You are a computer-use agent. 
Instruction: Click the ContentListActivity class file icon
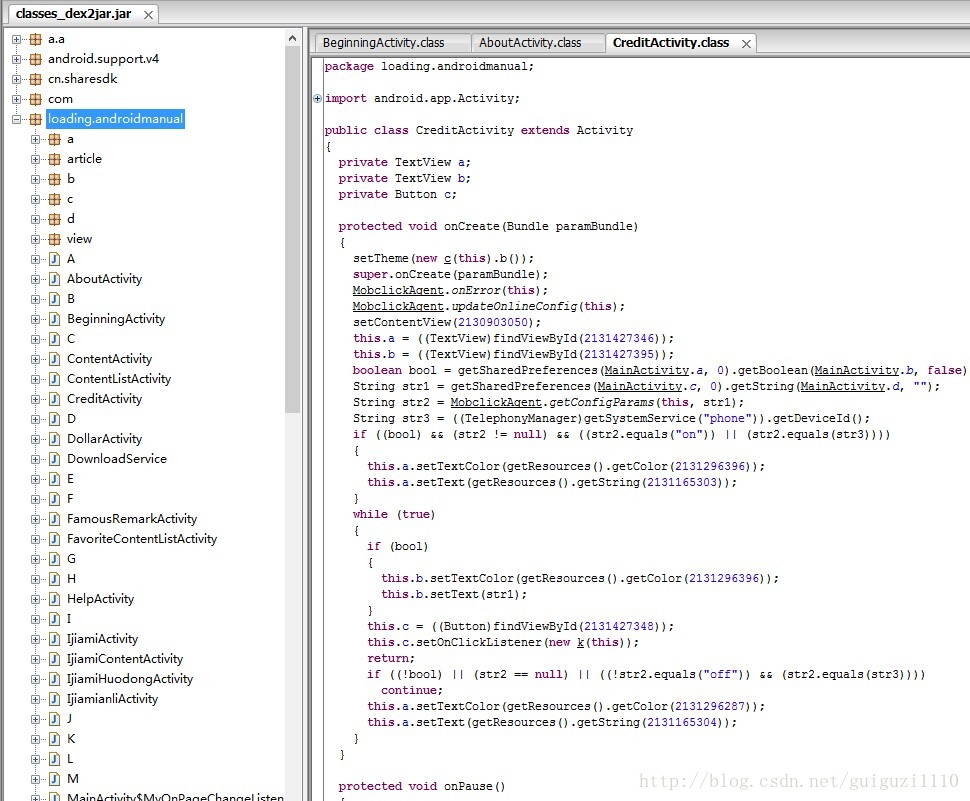coord(54,379)
